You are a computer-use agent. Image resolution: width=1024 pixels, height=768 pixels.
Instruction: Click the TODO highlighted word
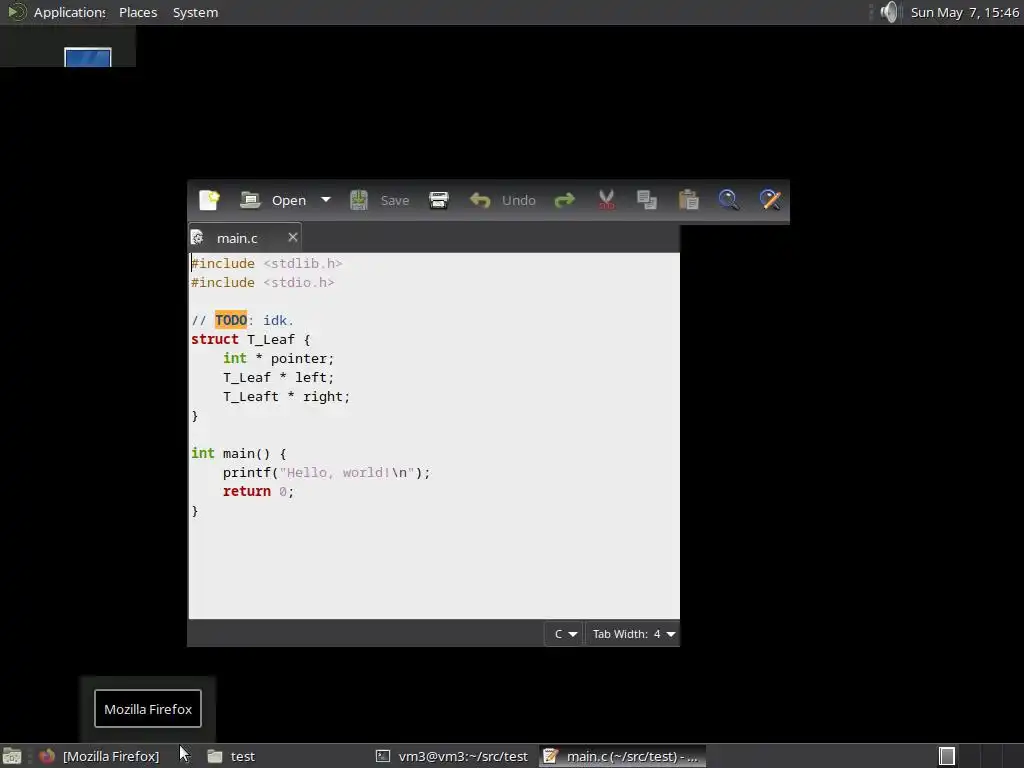231,320
